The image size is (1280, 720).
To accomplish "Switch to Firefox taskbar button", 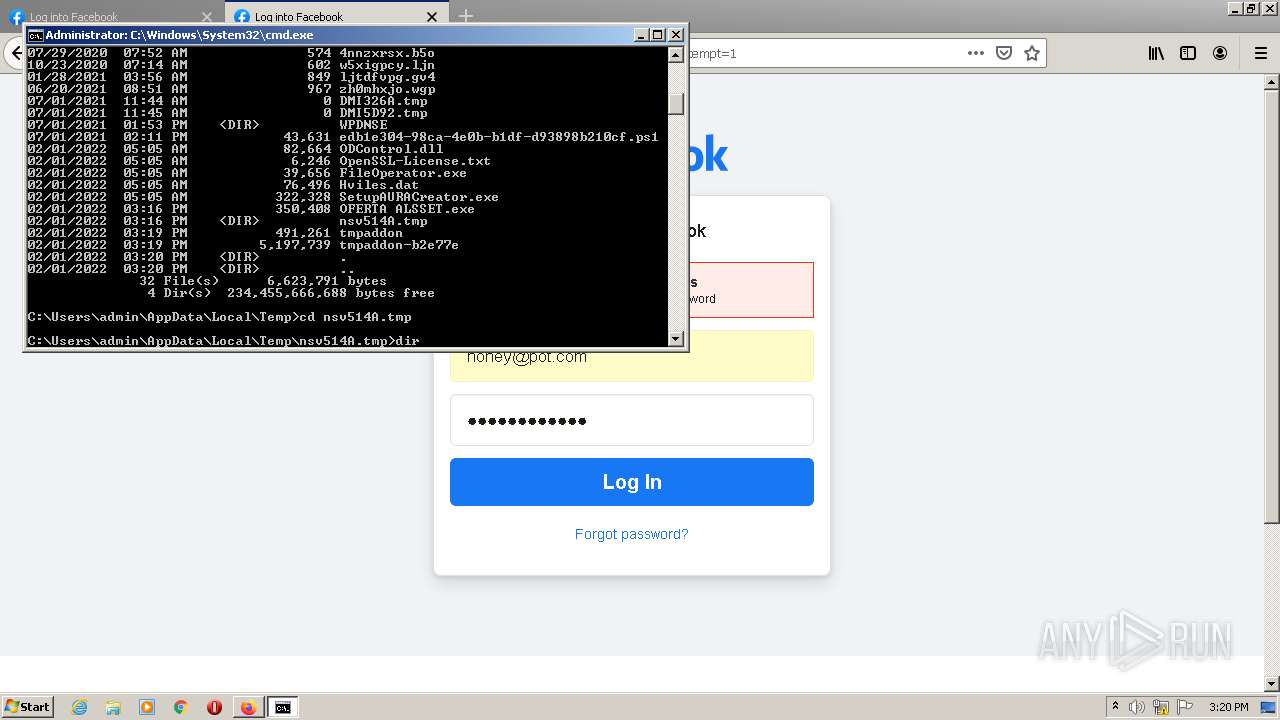I will pyautogui.click(x=248, y=707).
